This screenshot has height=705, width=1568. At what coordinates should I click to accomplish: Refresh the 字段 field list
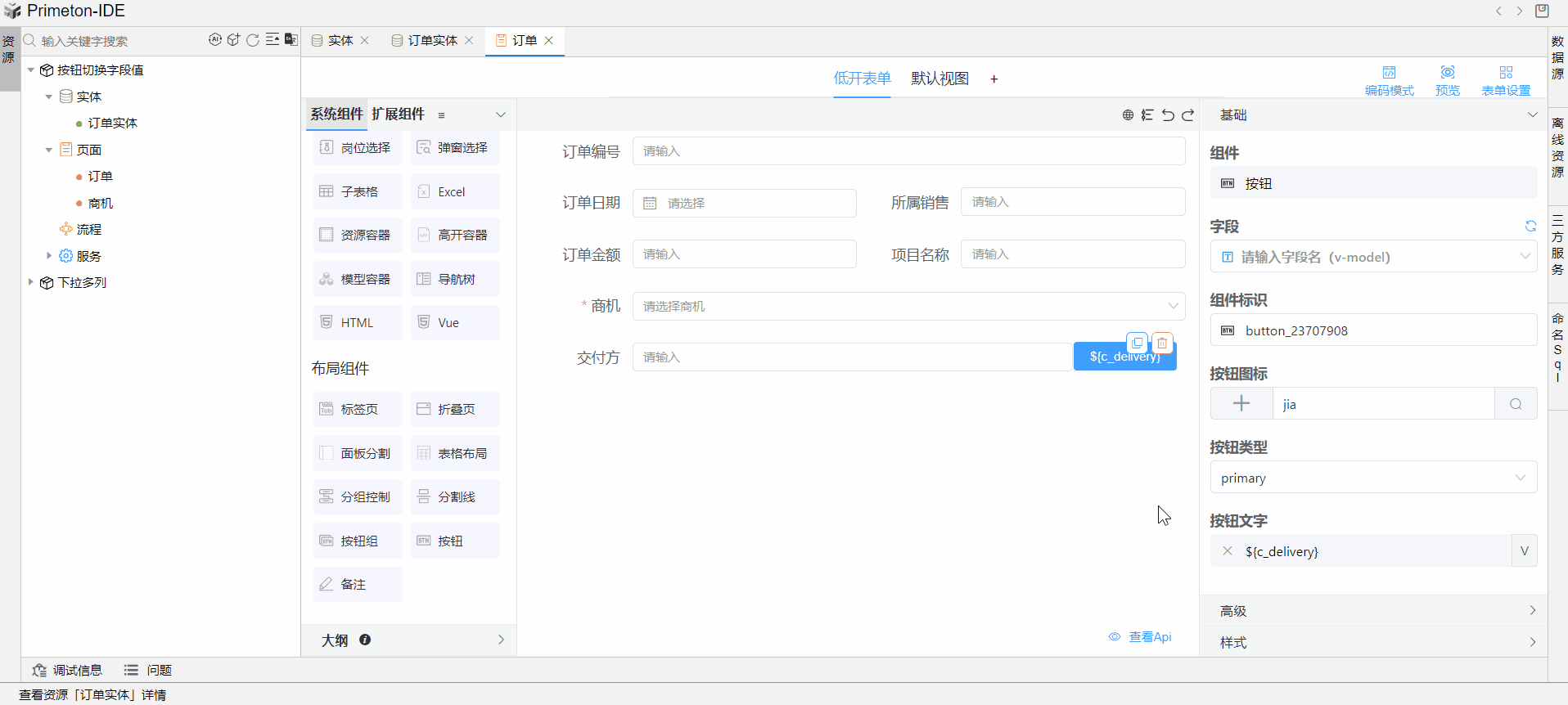click(x=1530, y=227)
